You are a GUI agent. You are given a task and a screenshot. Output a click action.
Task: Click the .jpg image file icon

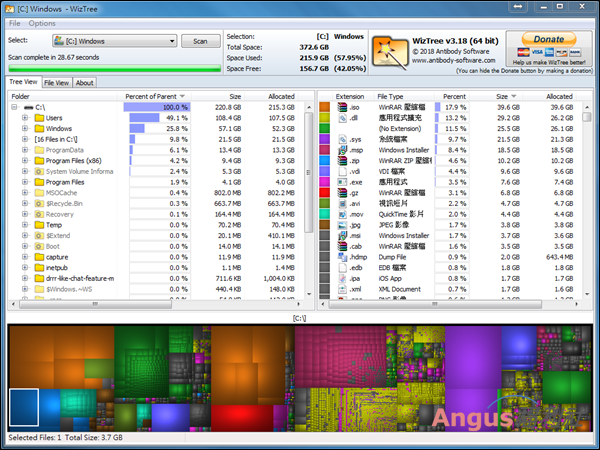click(x=342, y=225)
